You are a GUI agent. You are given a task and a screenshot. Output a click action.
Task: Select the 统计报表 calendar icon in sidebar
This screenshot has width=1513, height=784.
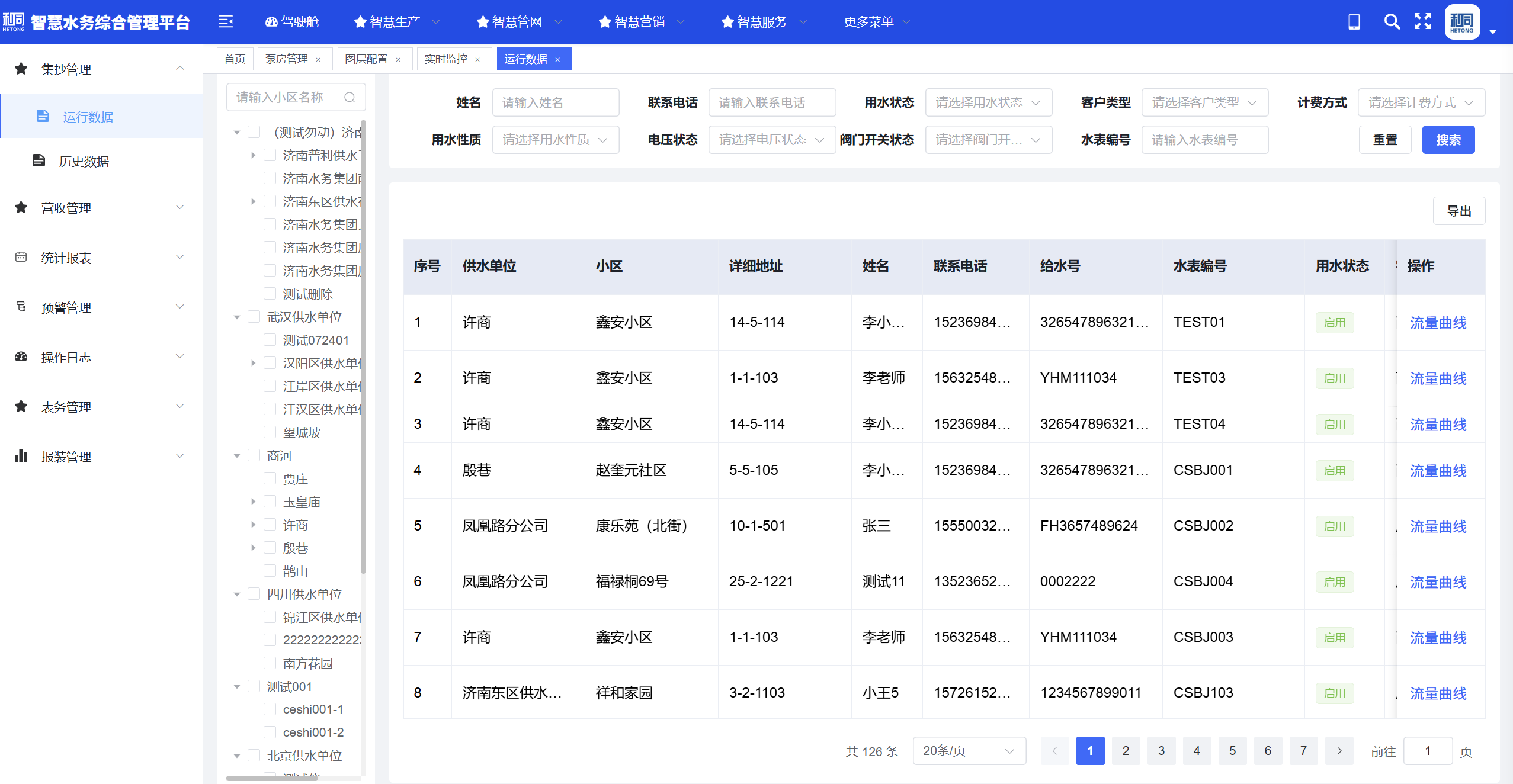point(21,256)
